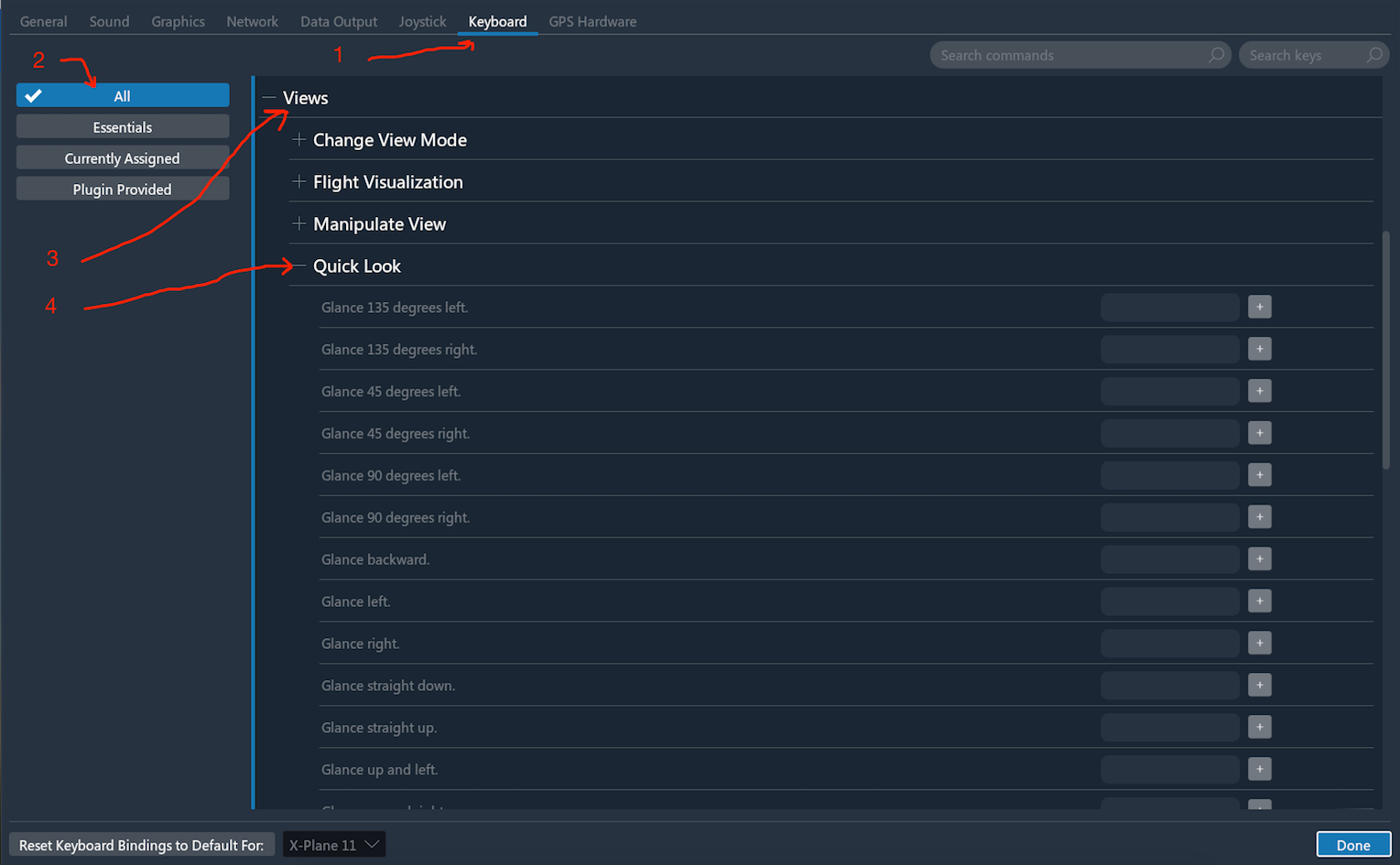
Task: Select the All filter with checkmark
Action: [123, 96]
